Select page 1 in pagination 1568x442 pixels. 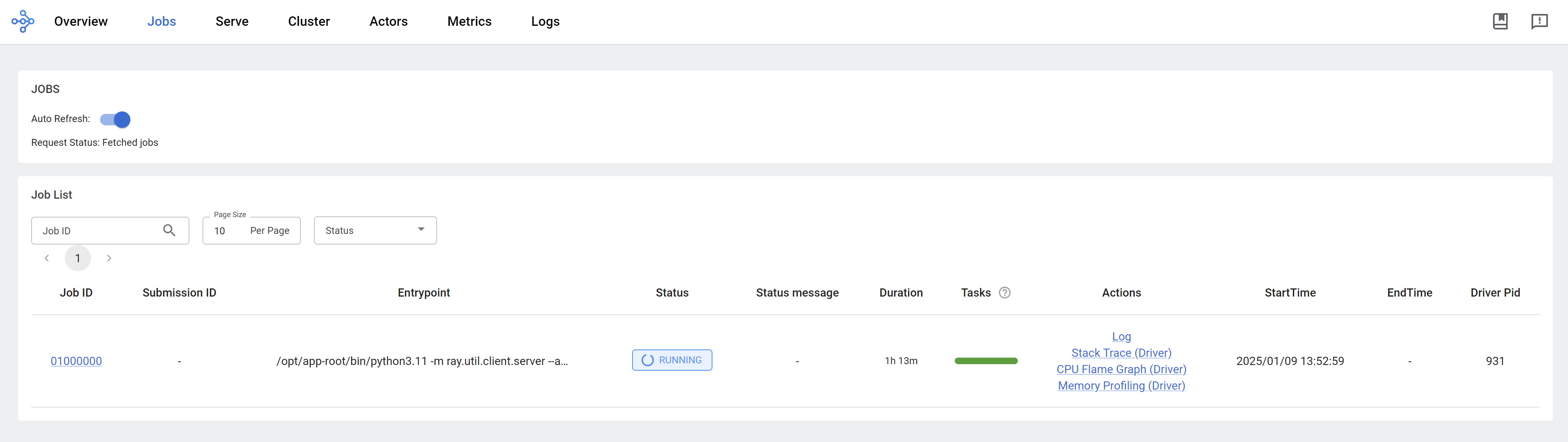coord(78,258)
